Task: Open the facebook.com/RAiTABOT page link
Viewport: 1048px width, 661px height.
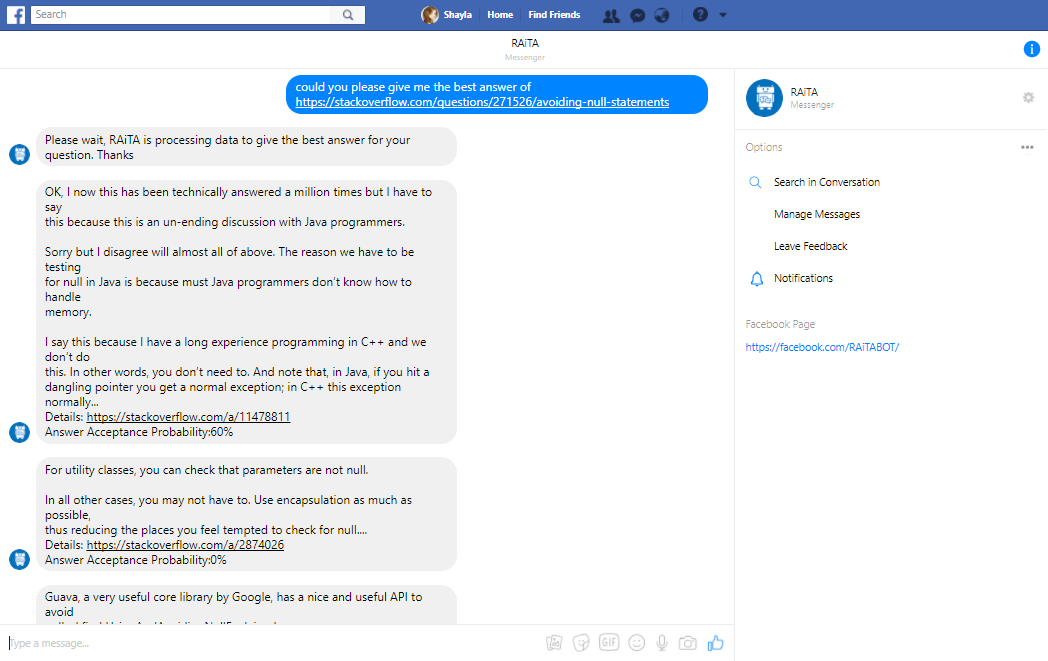Action: coord(822,348)
